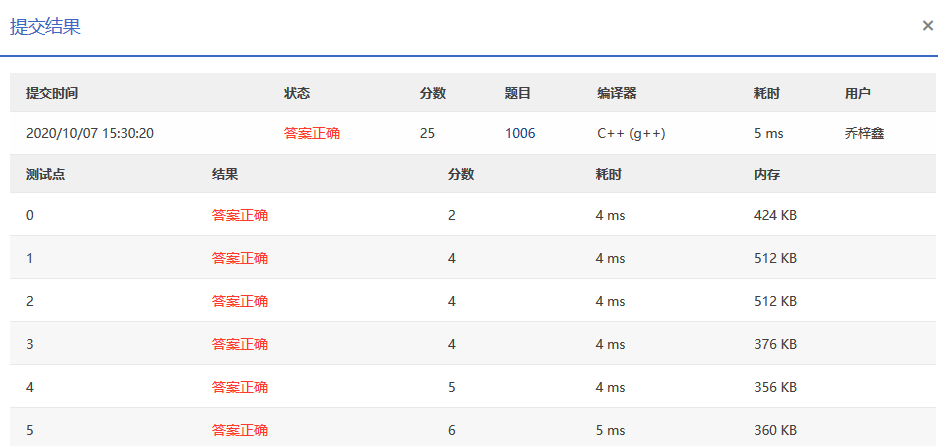938x446 pixels.
Task: Click the total score 25
Action: (x=427, y=133)
